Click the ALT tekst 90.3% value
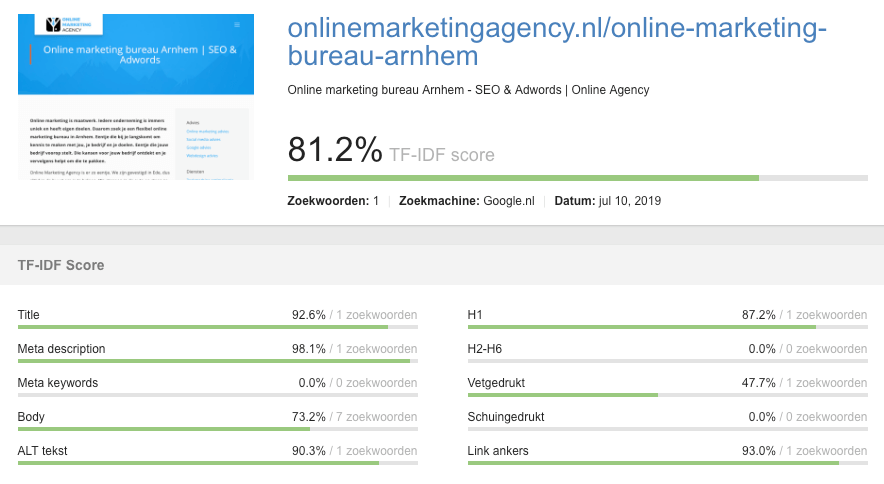This screenshot has height=484, width=884. point(308,451)
